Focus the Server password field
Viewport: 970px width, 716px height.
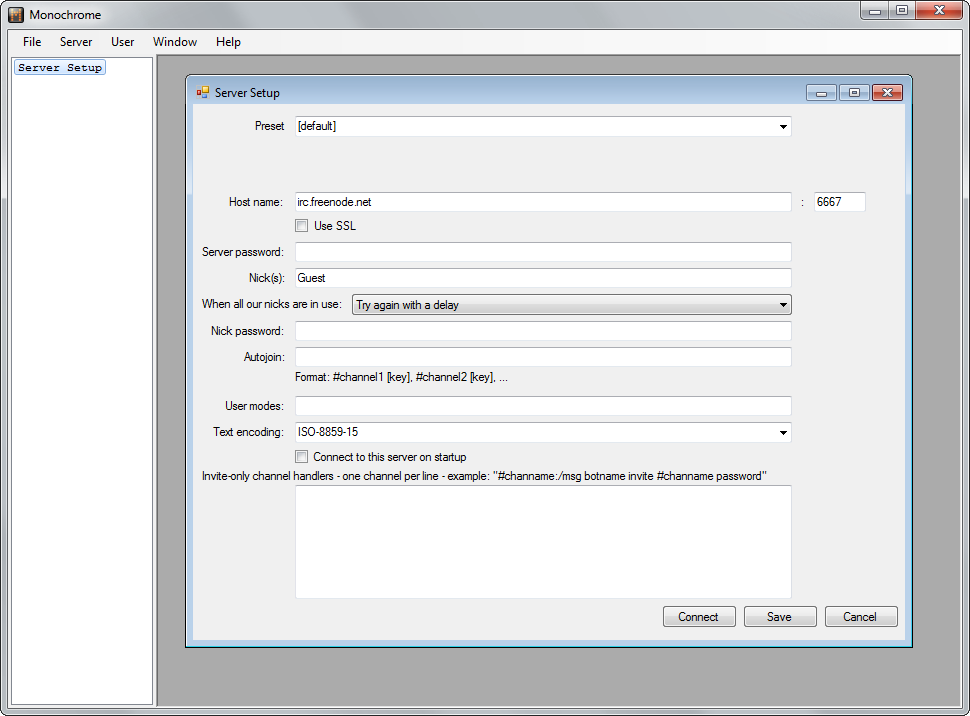point(543,252)
